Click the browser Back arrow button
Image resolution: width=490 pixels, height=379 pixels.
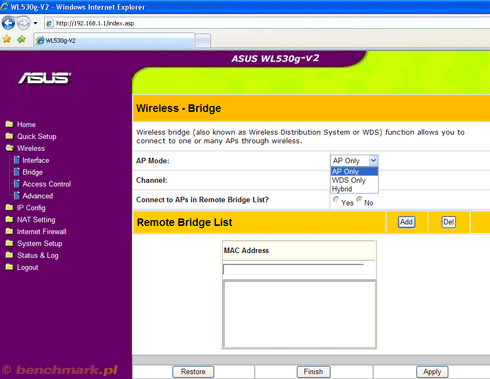click(8, 23)
